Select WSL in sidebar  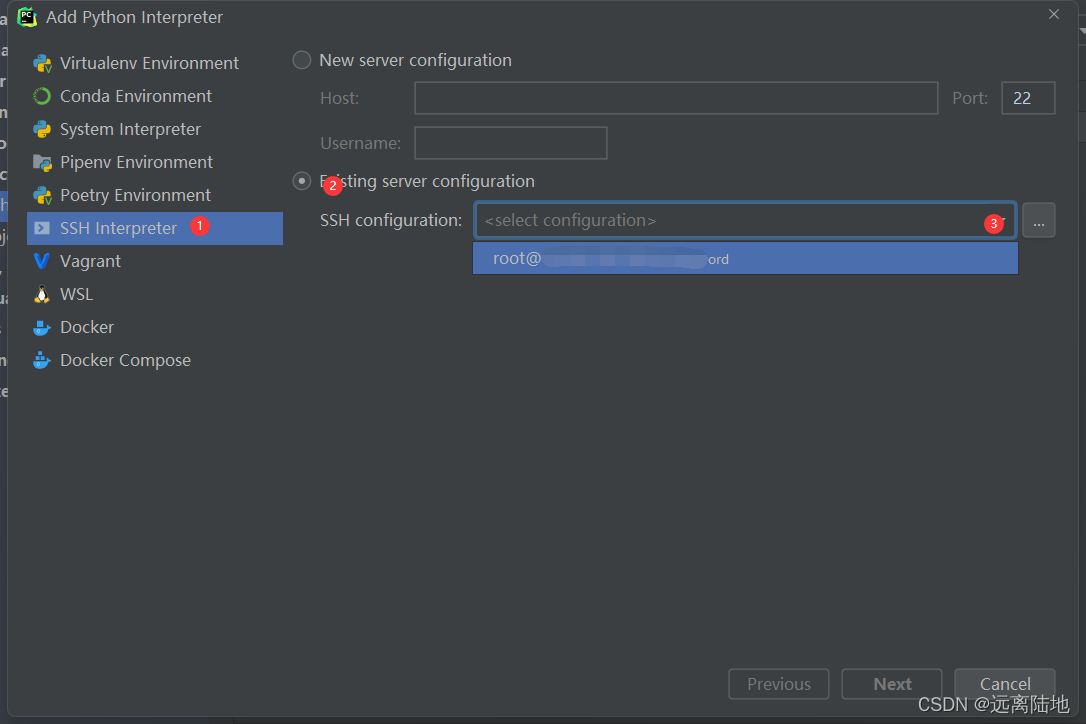pos(154,294)
